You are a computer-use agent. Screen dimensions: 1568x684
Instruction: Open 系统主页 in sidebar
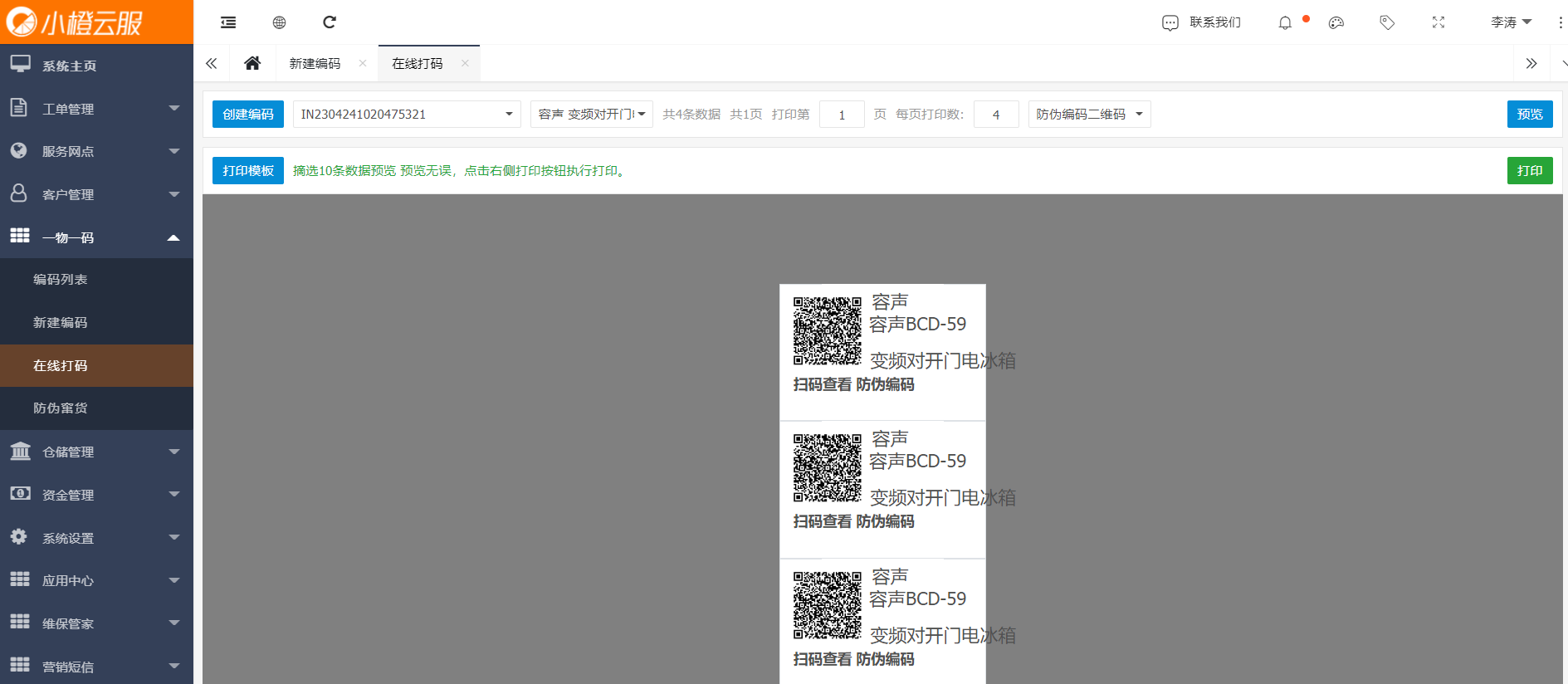[x=96, y=66]
